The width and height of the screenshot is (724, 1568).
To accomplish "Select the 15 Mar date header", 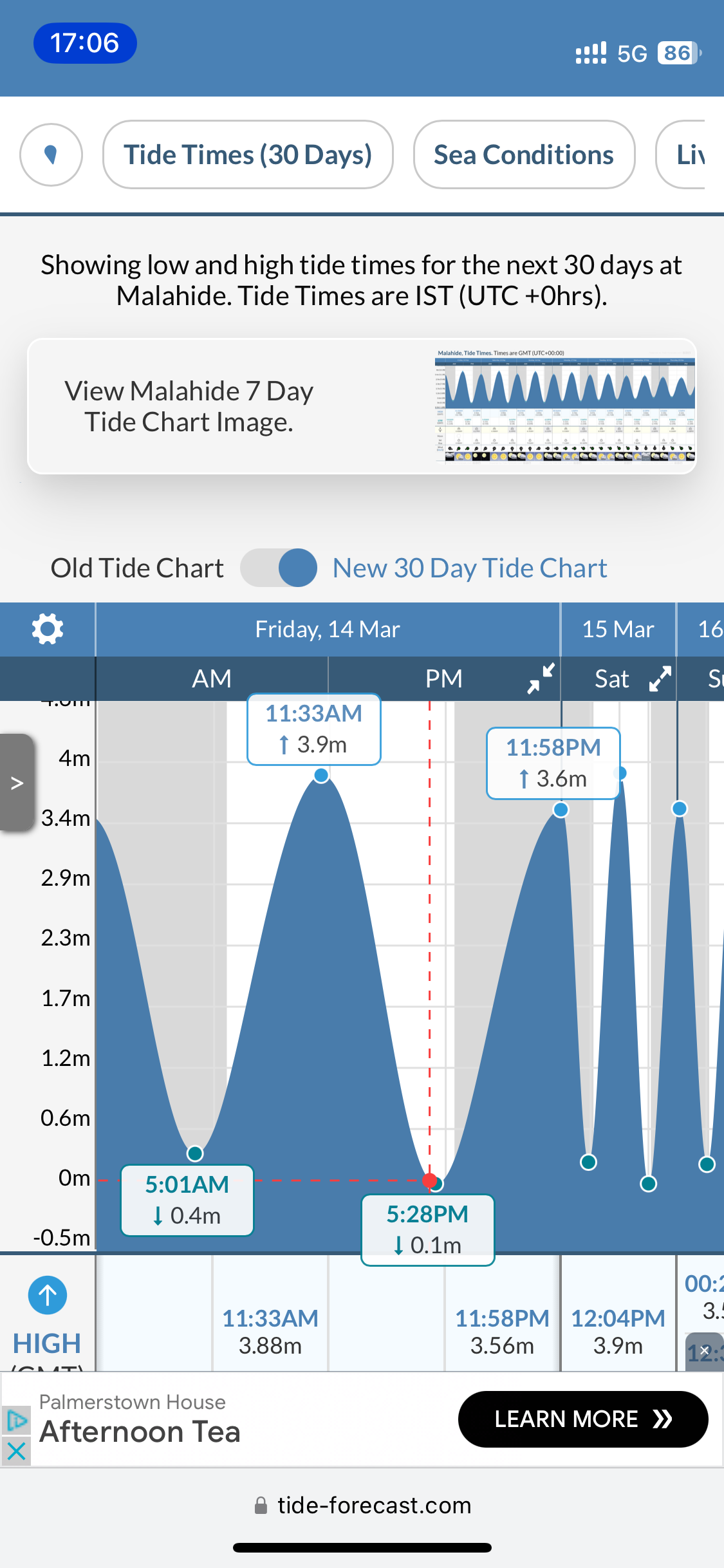I will (x=618, y=629).
